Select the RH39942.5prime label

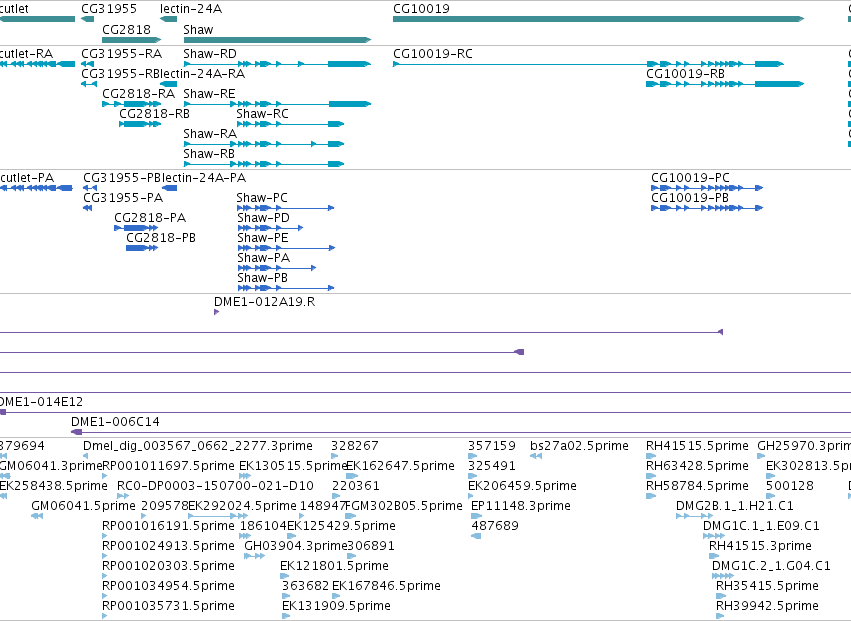click(x=767, y=606)
